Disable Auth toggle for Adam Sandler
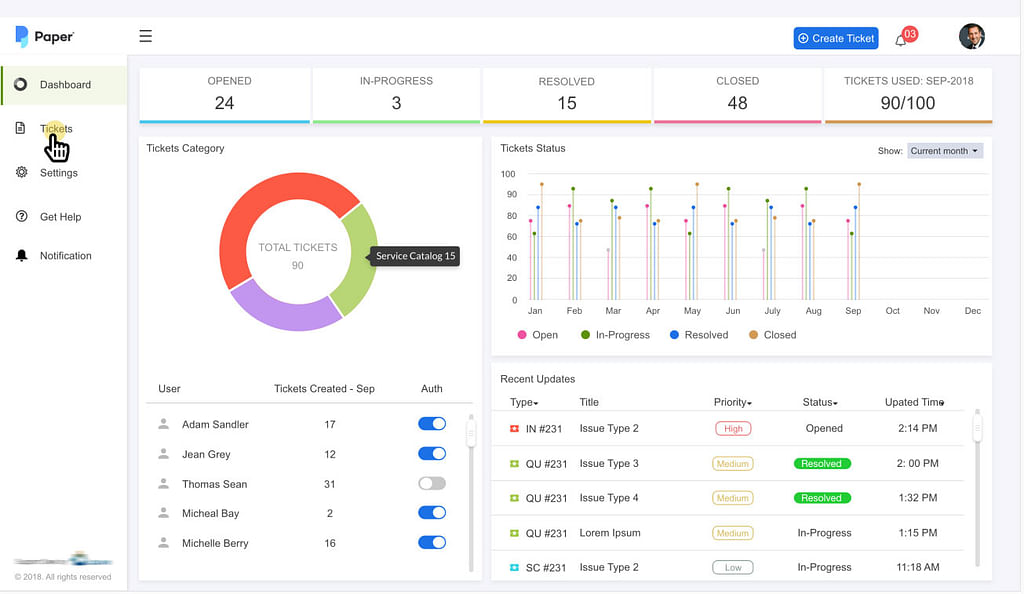The height and width of the screenshot is (594, 1024). [432, 424]
